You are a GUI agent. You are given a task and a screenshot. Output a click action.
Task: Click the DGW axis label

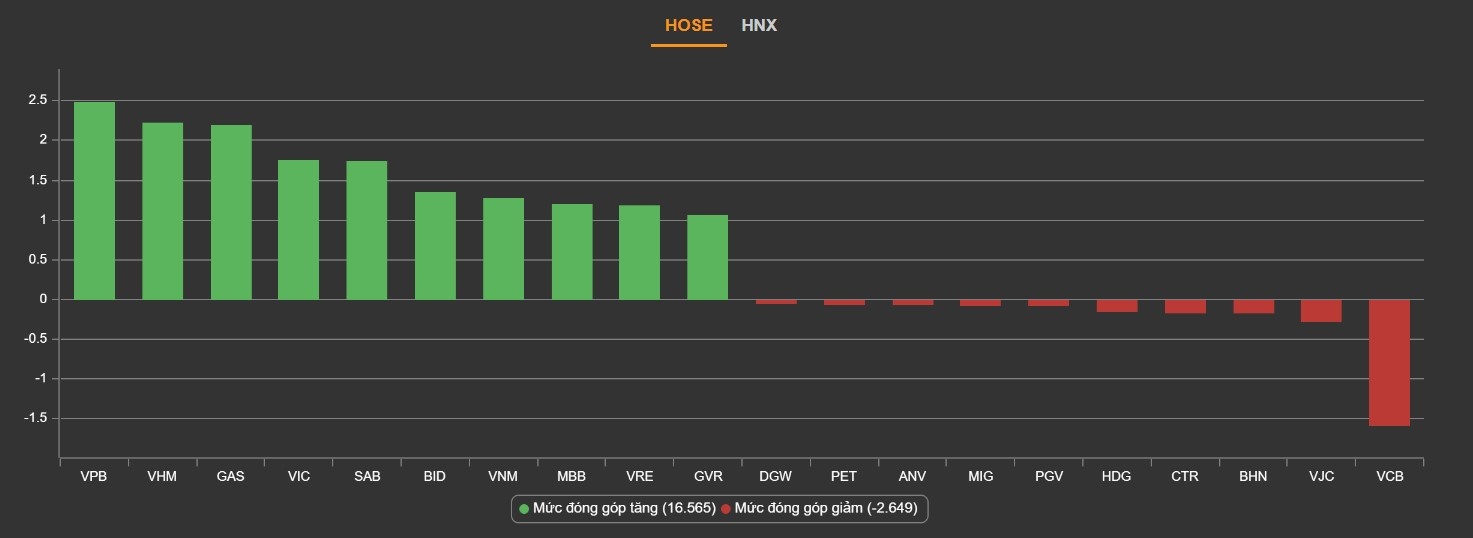click(x=776, y=477)
